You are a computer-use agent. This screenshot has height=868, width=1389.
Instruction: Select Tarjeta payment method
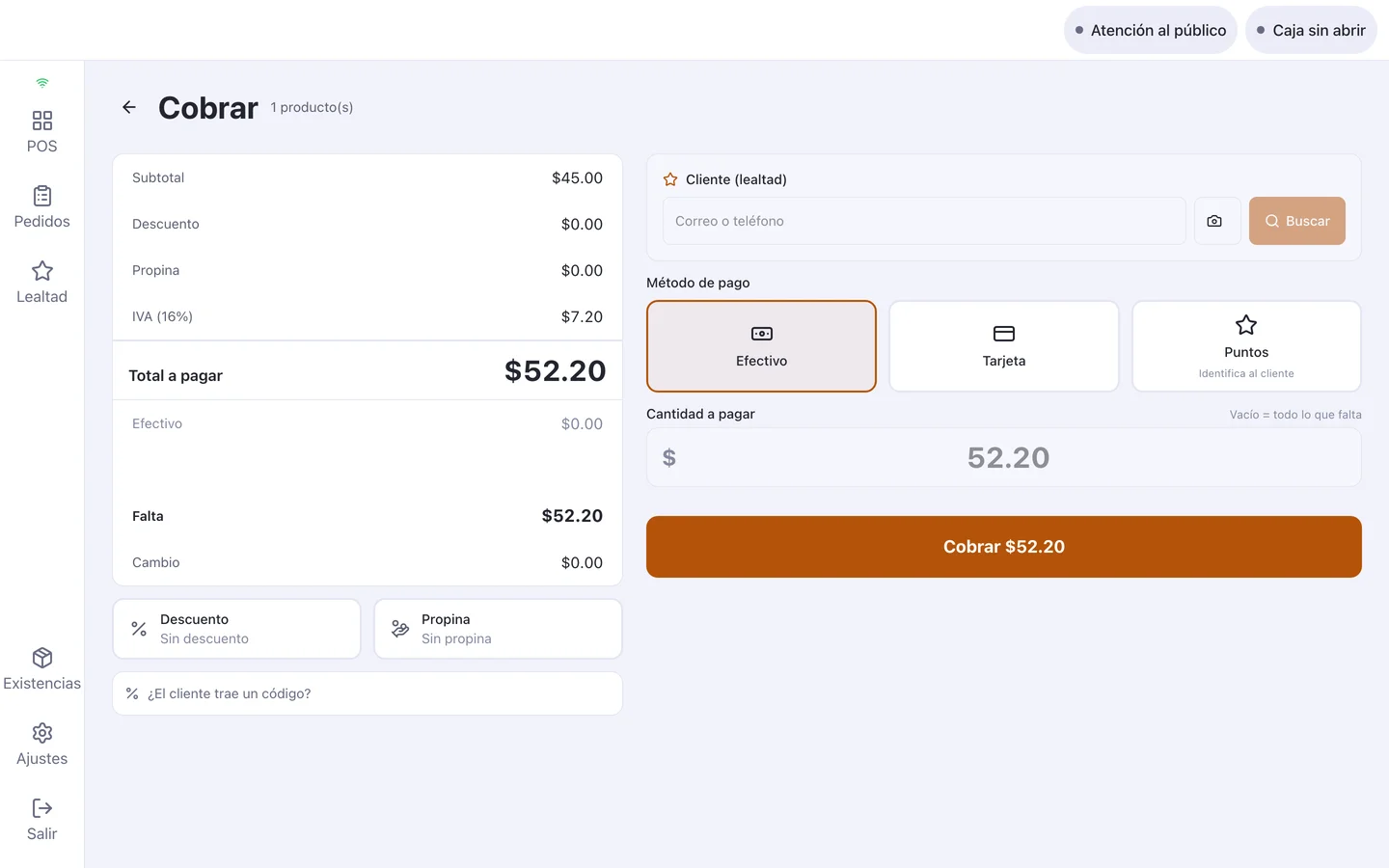pos(1004,346)
